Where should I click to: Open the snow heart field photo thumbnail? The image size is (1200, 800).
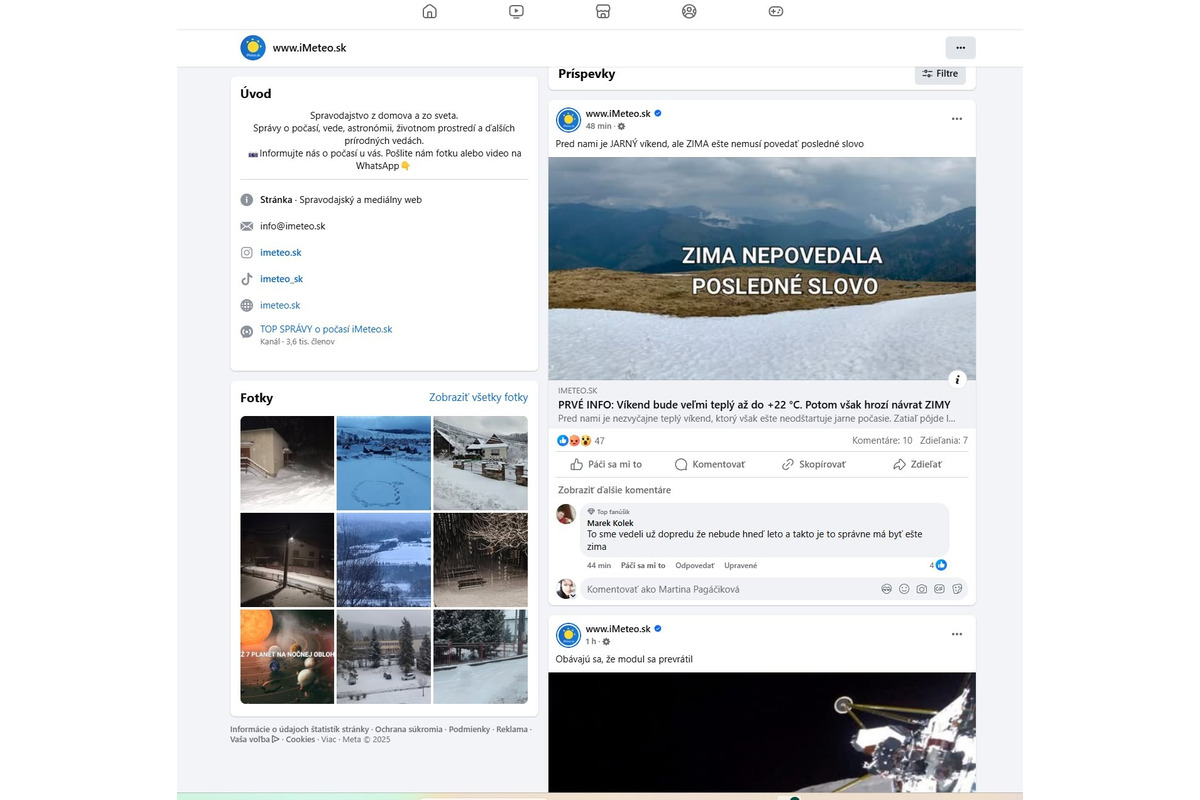point(384,463)
